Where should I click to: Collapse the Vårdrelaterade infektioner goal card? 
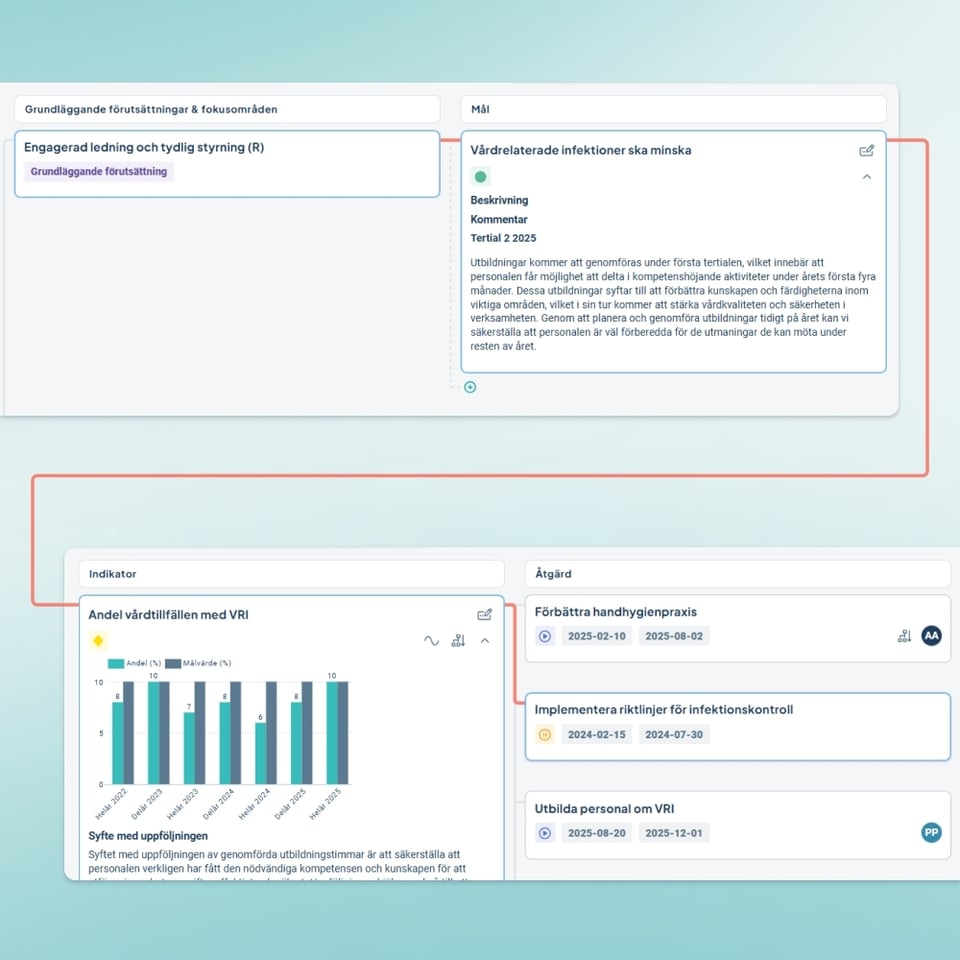(866, 177)
